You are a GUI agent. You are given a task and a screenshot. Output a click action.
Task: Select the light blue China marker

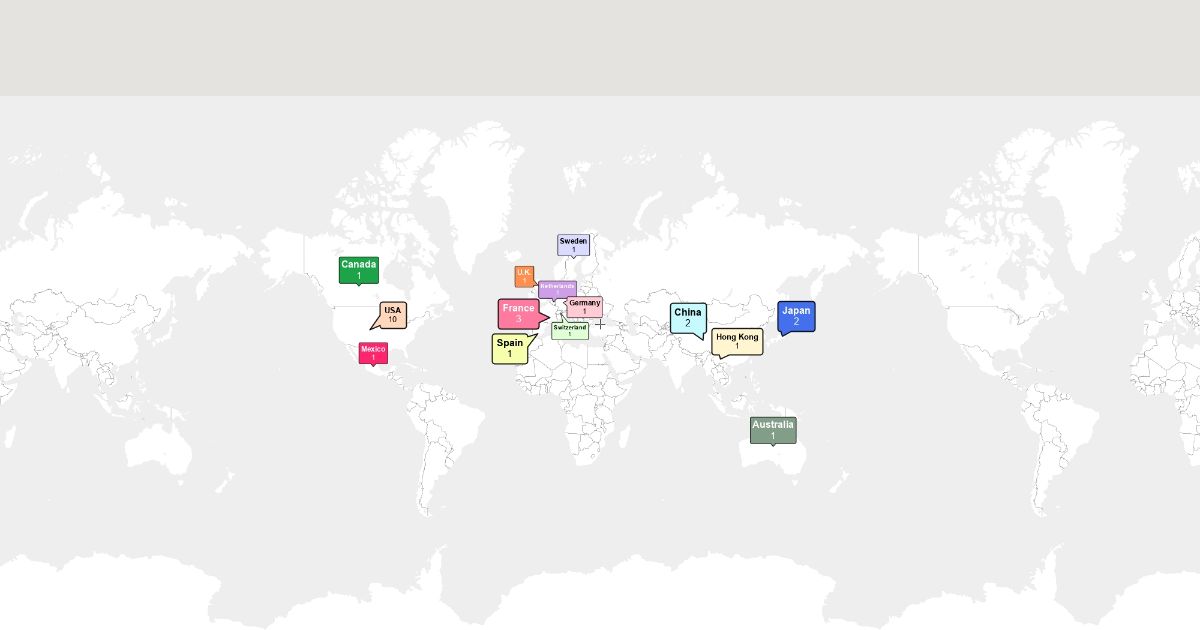[x=688, y=317]
